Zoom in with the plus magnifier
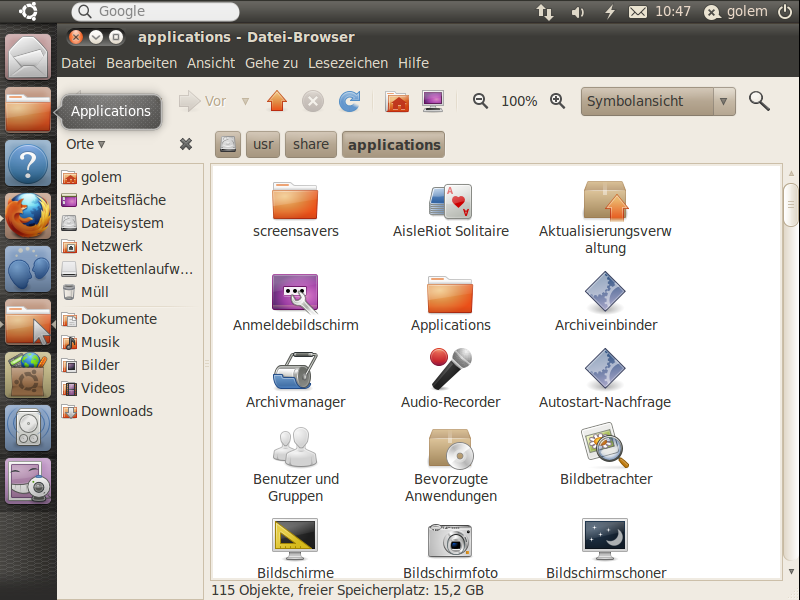 pyautogui.click(x=558, y=101)
